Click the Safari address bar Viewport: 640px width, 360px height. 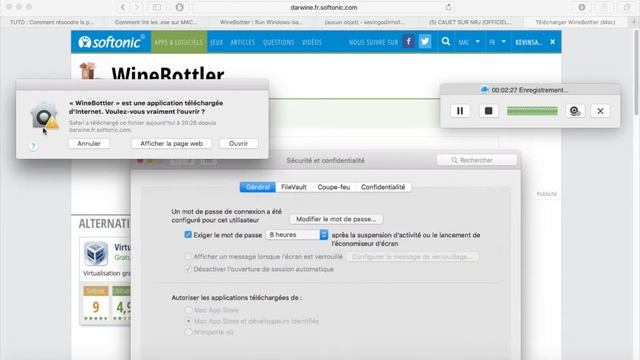324,7
